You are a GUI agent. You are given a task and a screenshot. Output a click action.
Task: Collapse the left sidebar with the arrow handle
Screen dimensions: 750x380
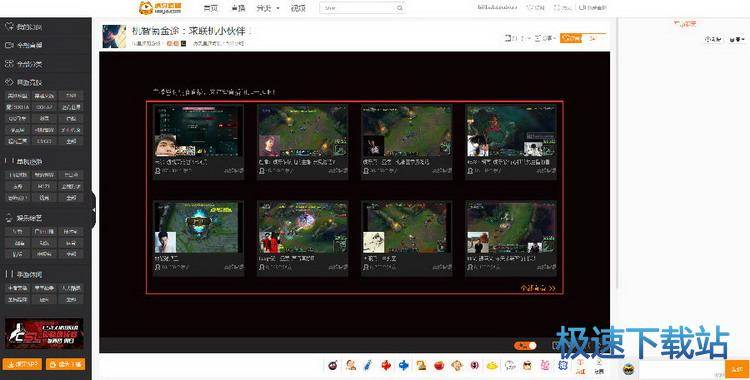pos(93,210)
